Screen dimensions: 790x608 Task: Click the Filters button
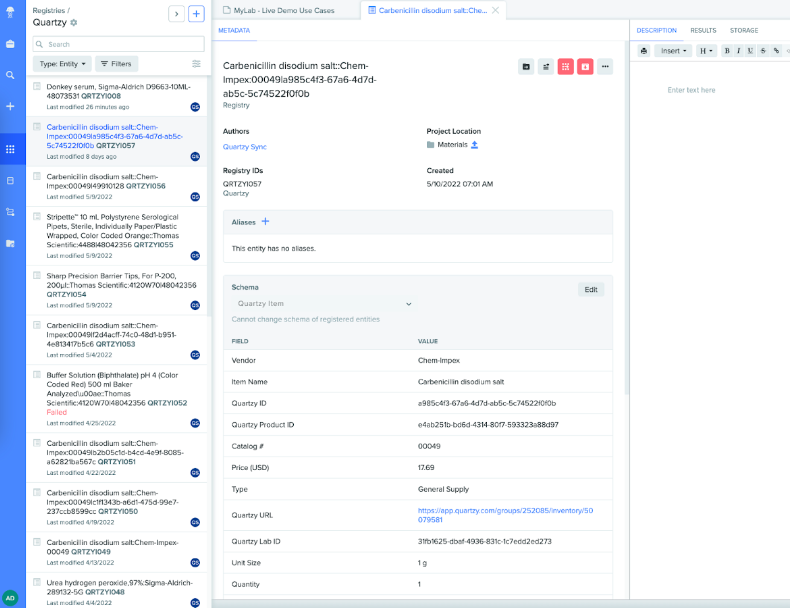tap(116, 64)
